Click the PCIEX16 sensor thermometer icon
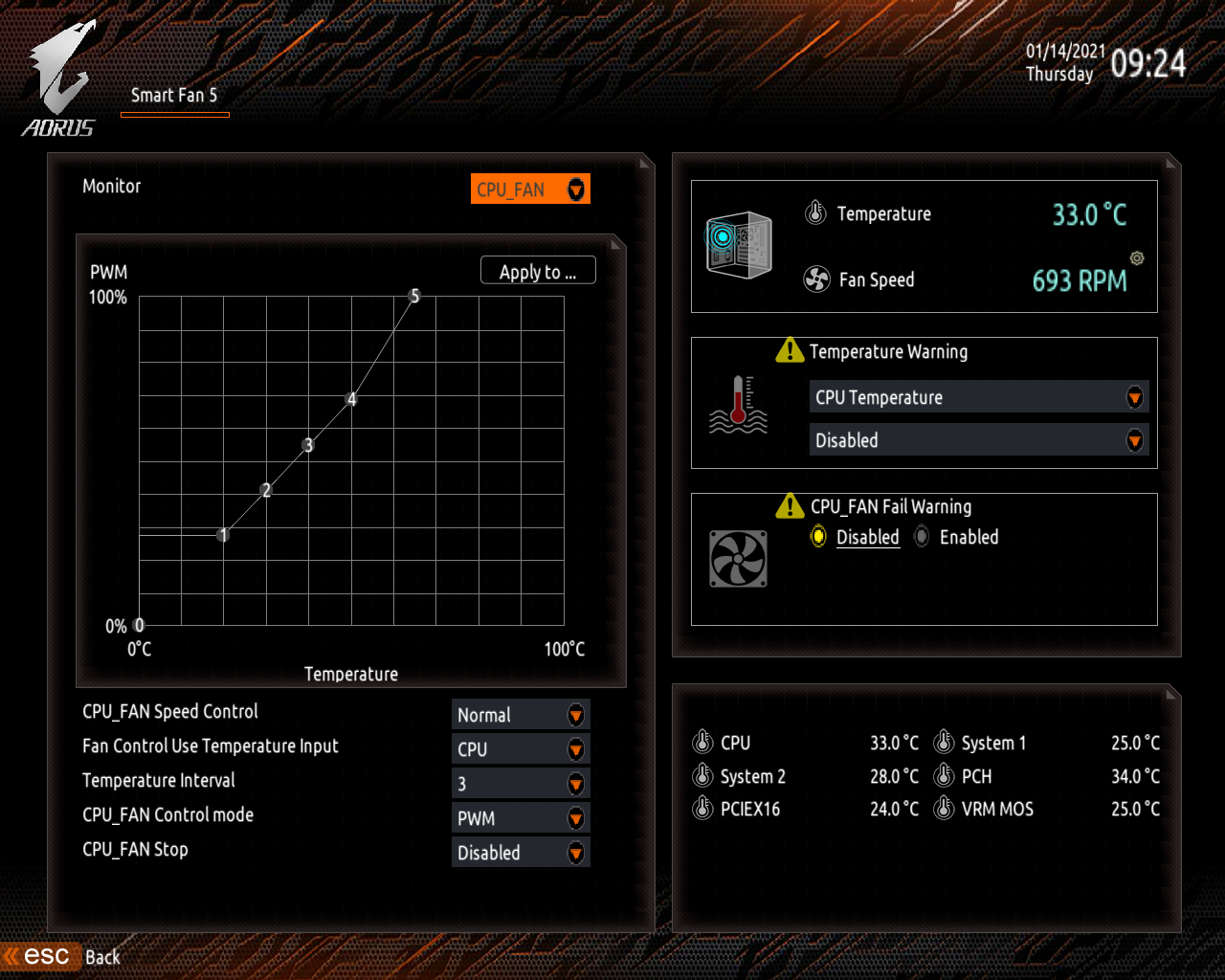Image resolution: width=1225 pixels, height=980 pixels. coord(702,809)
